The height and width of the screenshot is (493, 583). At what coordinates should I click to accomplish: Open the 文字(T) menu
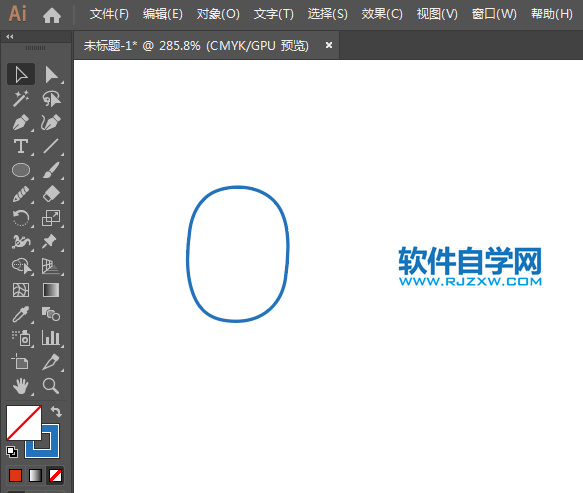pyautogui.click(x=274, y=14)
